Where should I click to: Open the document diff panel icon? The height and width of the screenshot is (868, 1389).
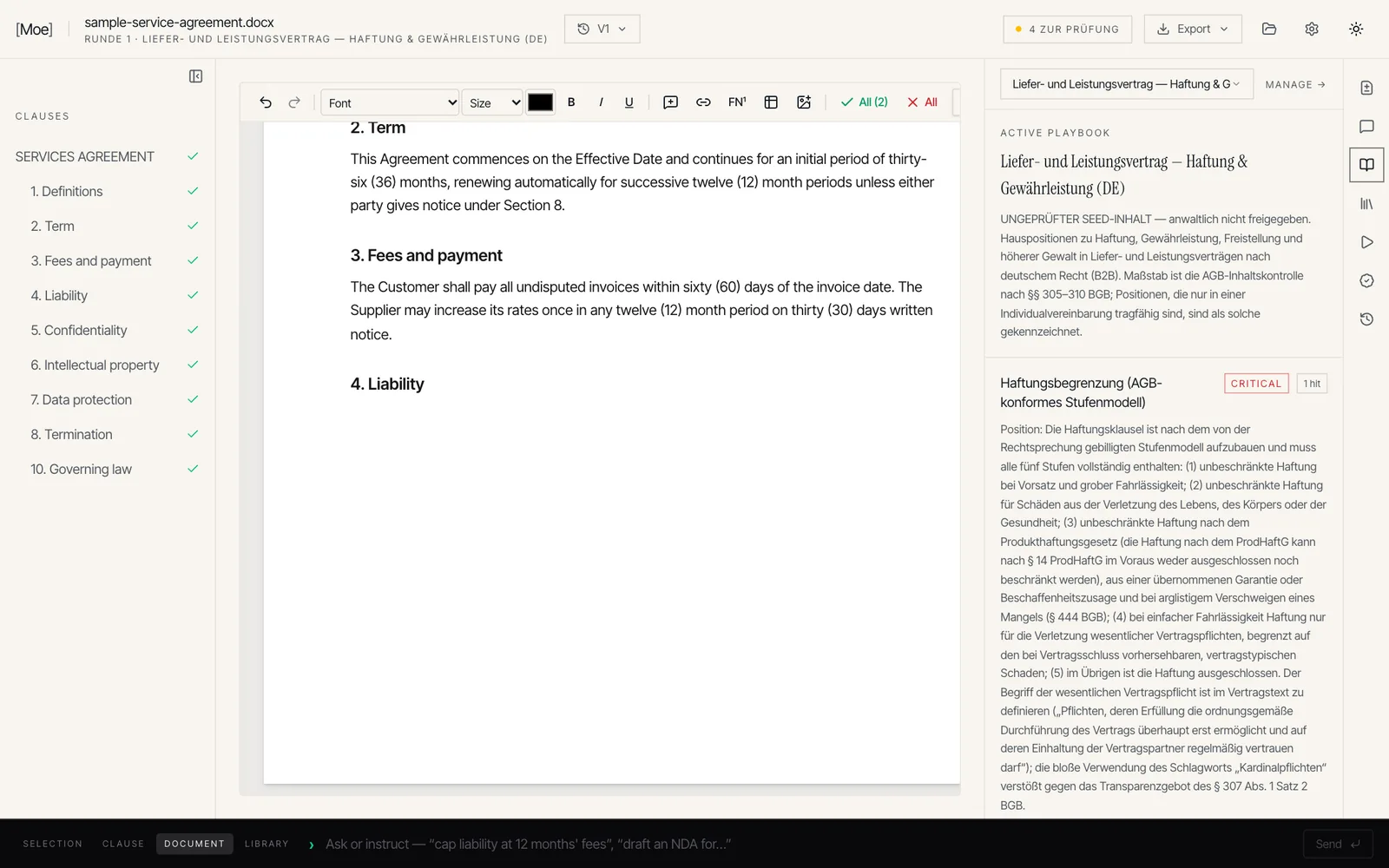[x=1366, y=88]
